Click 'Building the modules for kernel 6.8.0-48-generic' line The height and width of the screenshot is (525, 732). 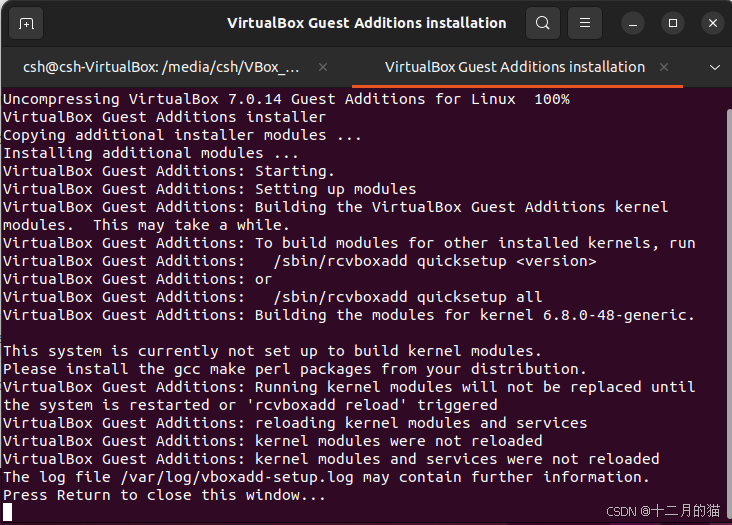click(349, 315)
